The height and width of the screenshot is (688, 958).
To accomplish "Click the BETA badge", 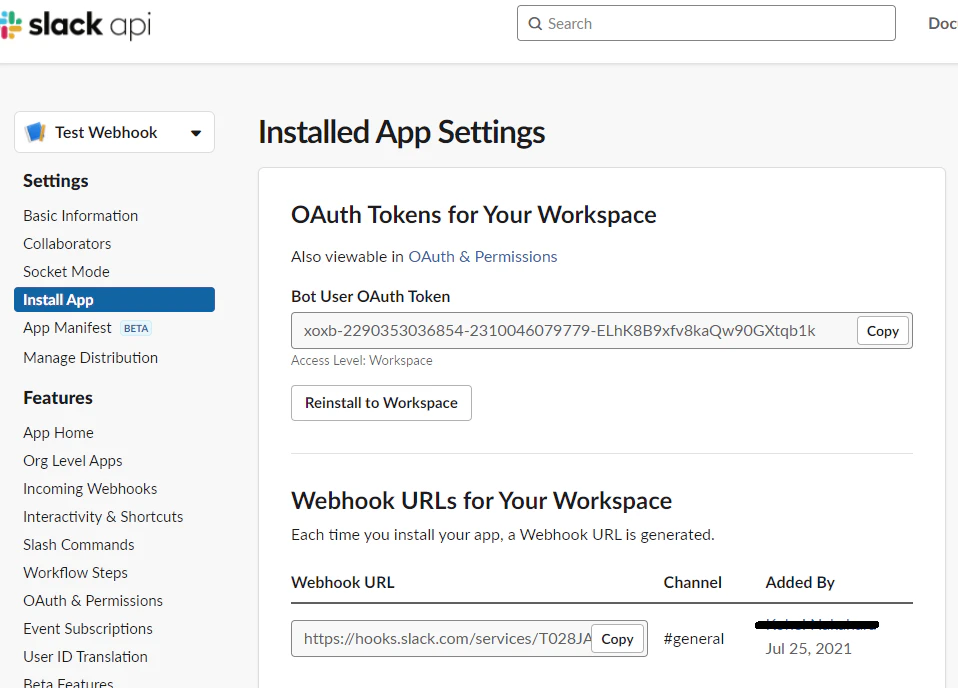I will tap(136, 328).
